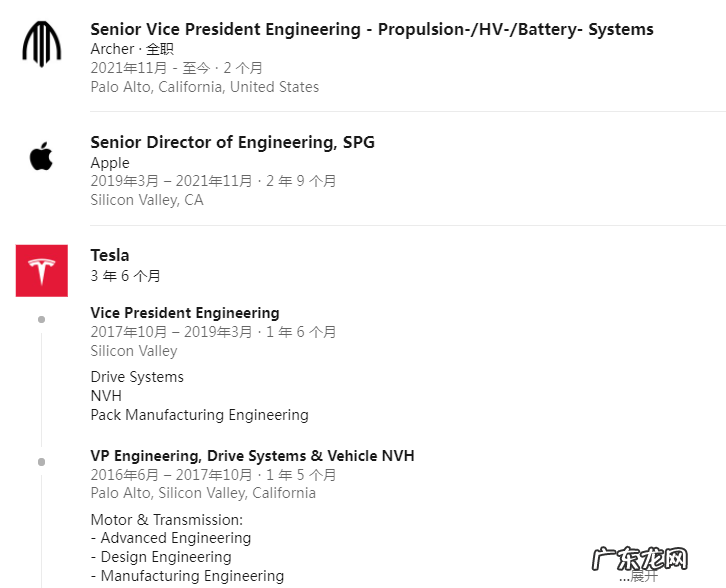Click the Tesla company name heading
The width and height of the screenshot is (726, 588).
point(110,255)
